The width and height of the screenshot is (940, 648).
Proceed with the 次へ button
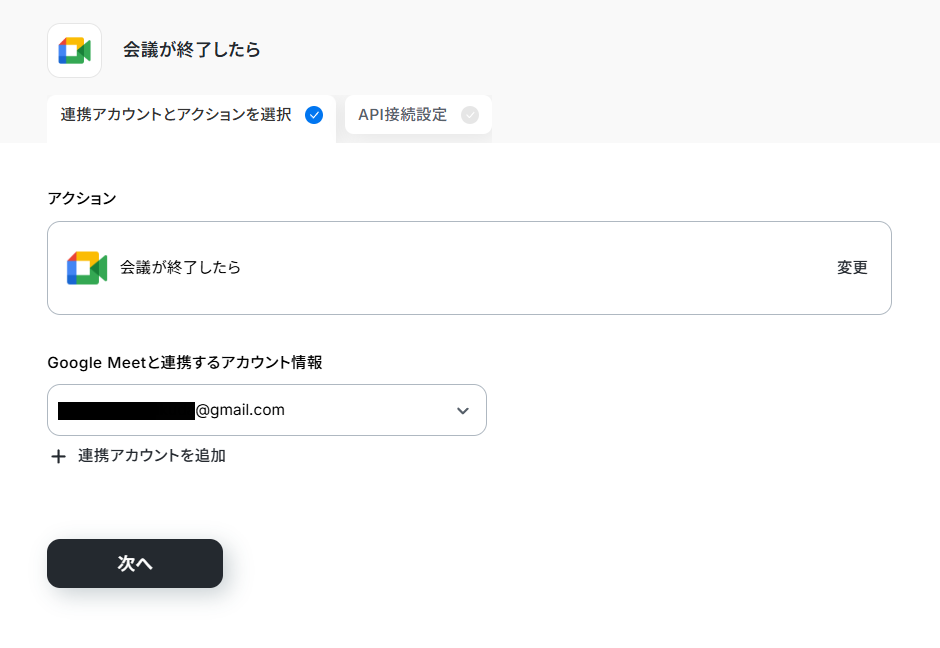tap(135, 563)
